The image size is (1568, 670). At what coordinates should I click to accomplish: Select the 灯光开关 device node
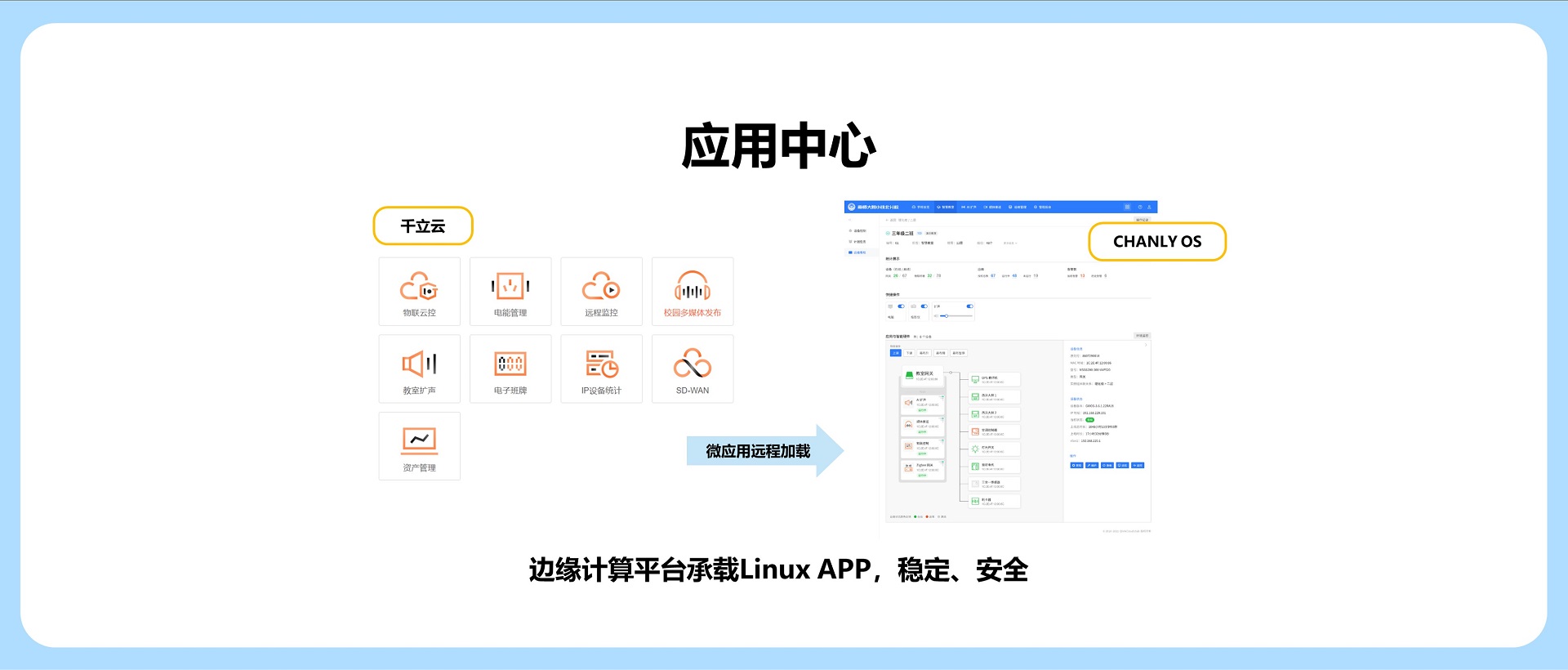(x=994, y=449)
